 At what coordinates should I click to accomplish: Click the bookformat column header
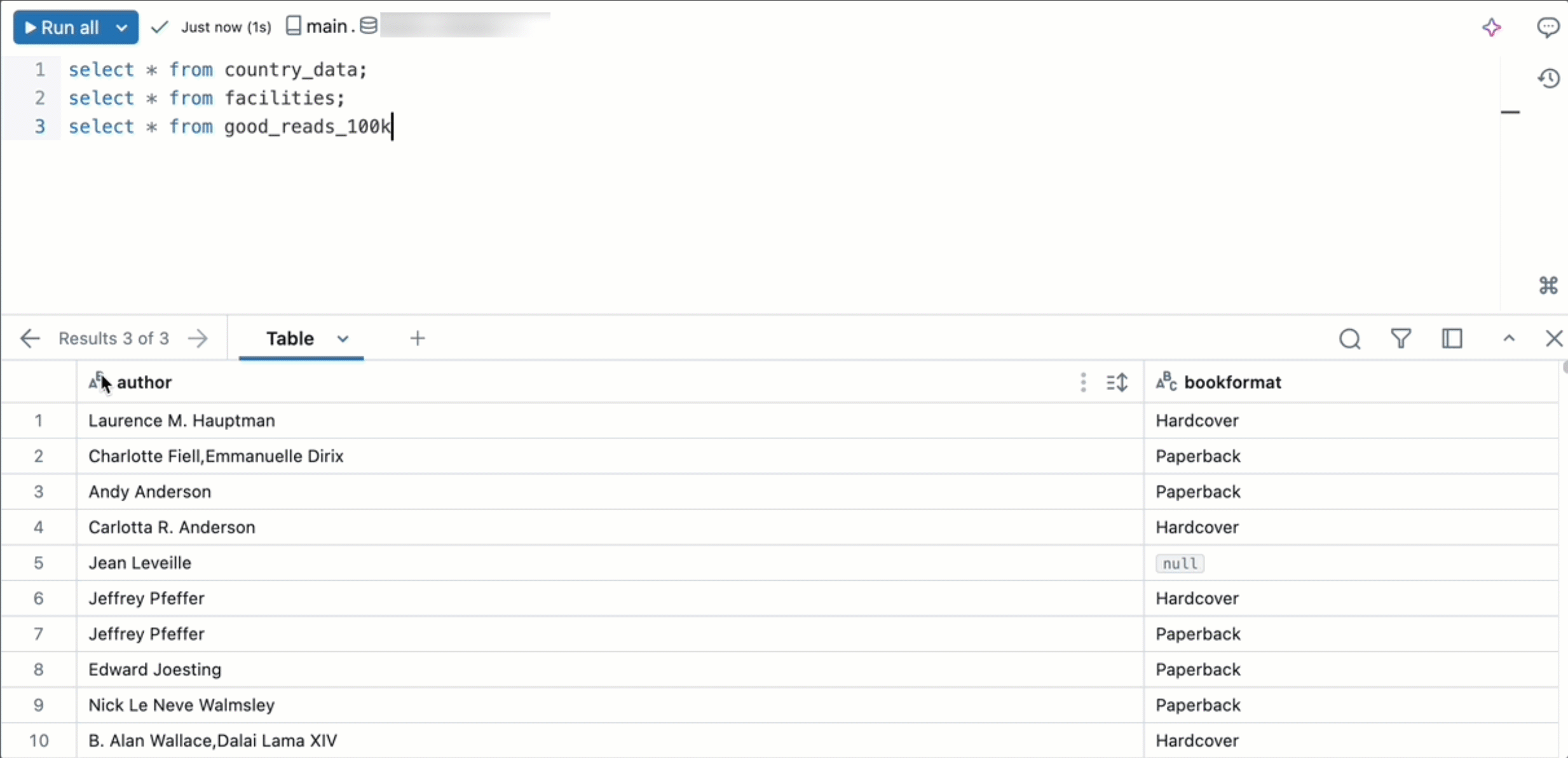pyautogui.click(x=1232, y=382)
